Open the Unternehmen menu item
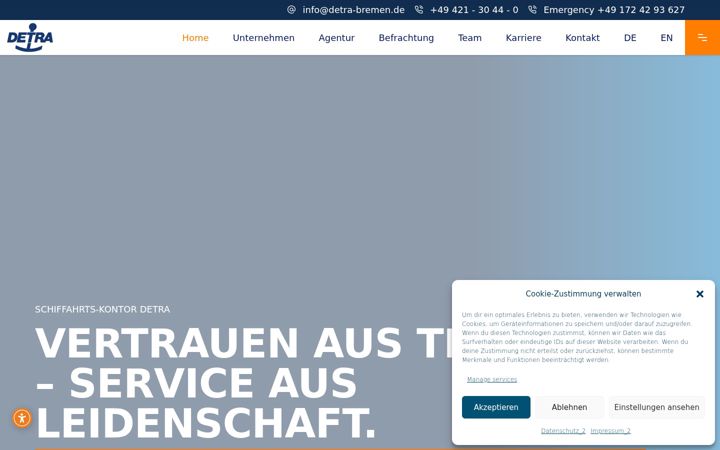 point(263,38)
